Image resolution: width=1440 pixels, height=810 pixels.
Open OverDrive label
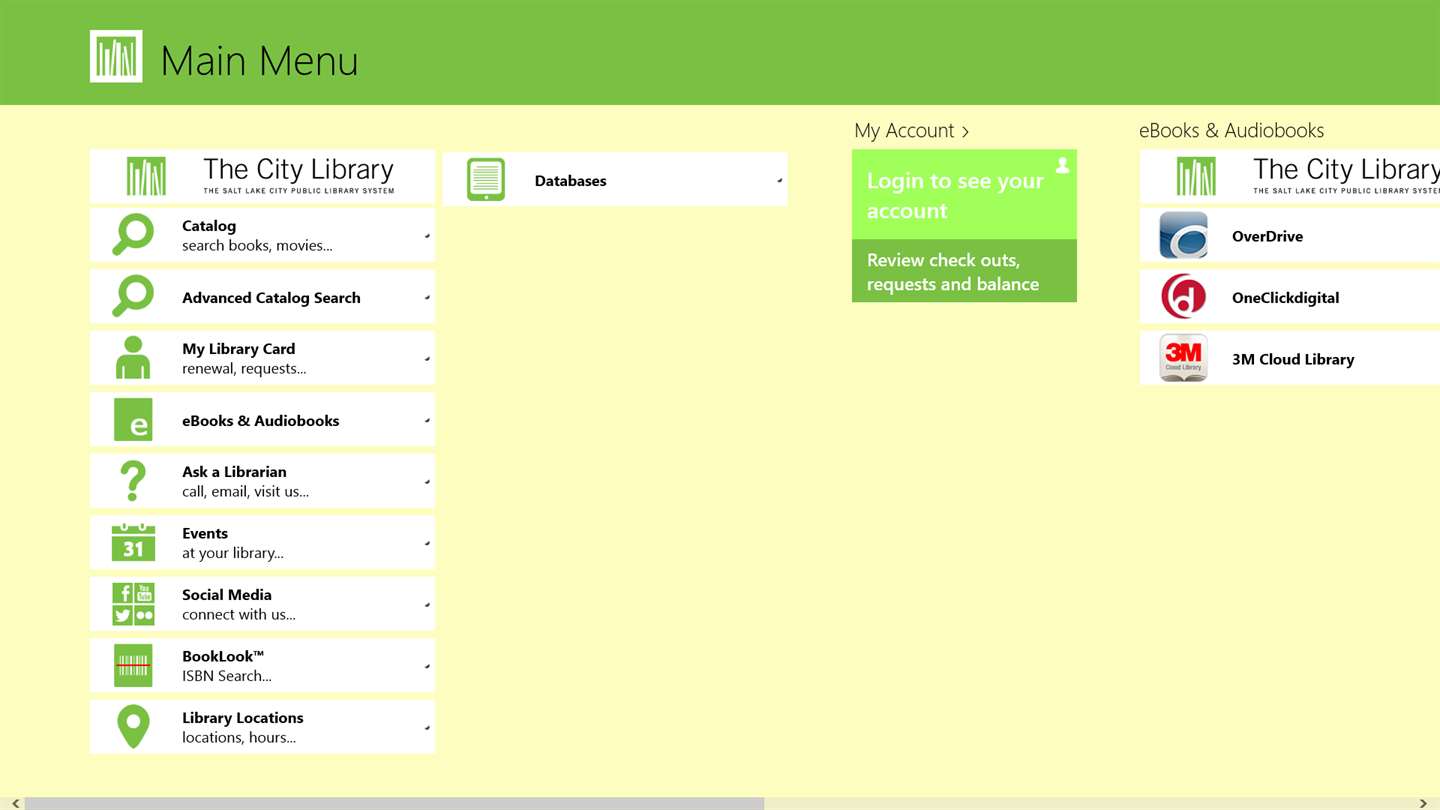coord(1267,237)
